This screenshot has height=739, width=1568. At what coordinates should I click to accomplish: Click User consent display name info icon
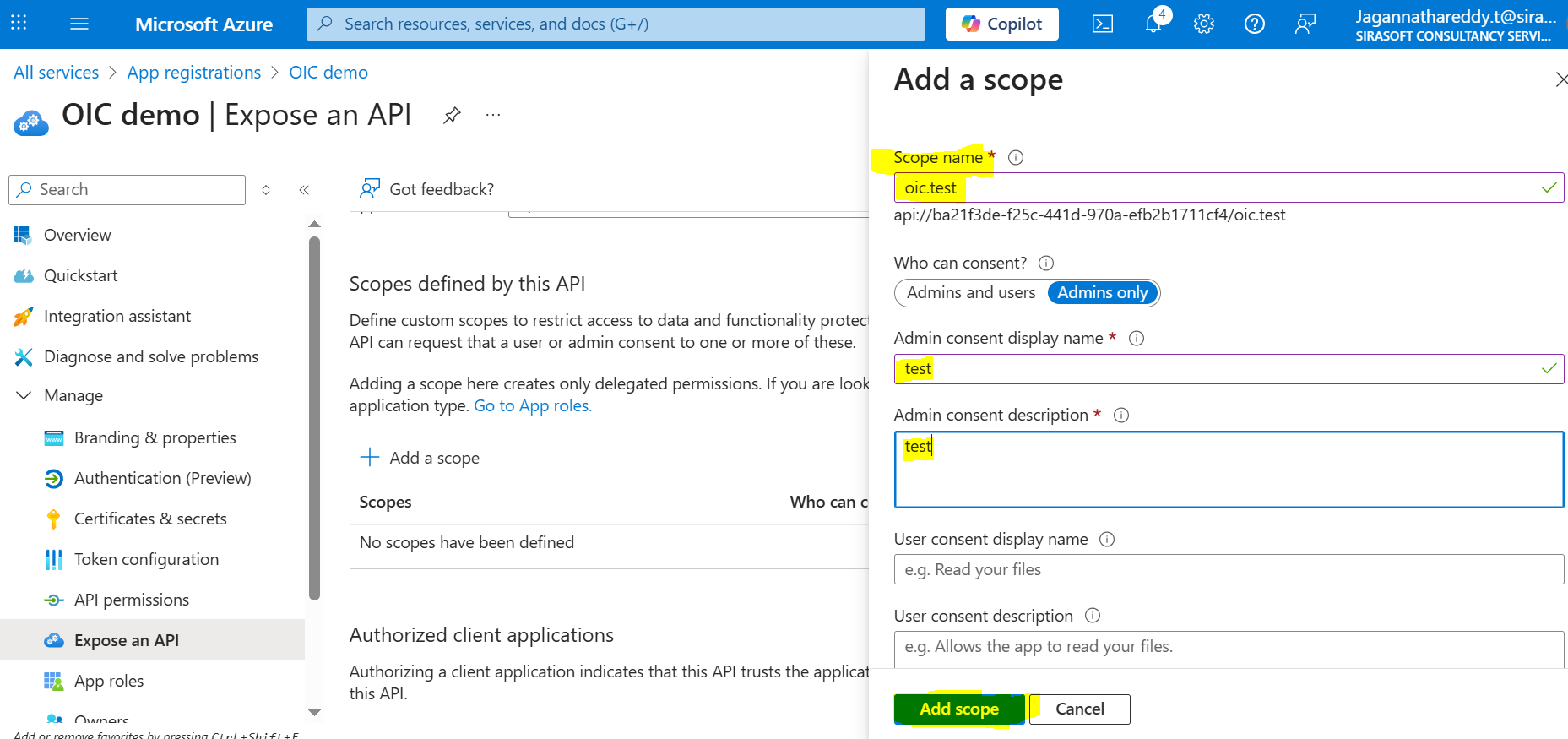pyautogui.click(x=1107, y=539)
